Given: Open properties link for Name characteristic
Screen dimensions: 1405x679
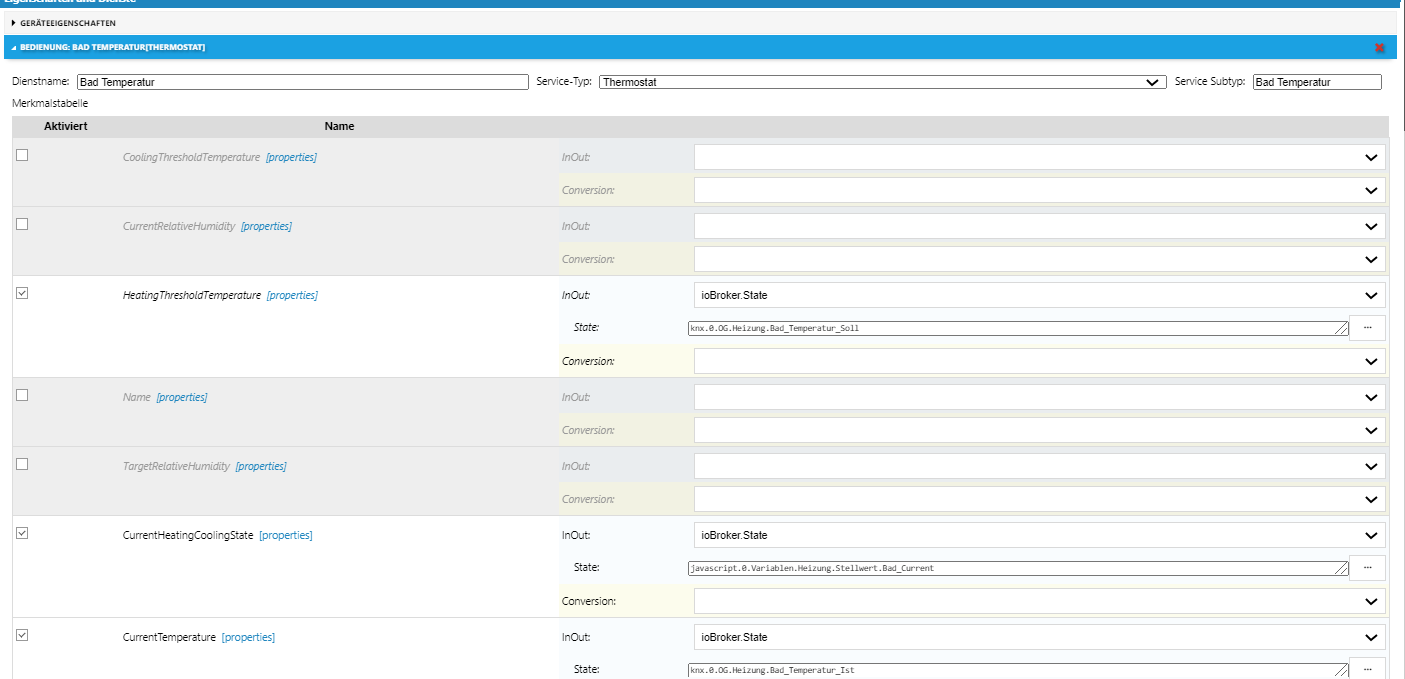Looking at the screenshot, I should click(x=182, y=397).
